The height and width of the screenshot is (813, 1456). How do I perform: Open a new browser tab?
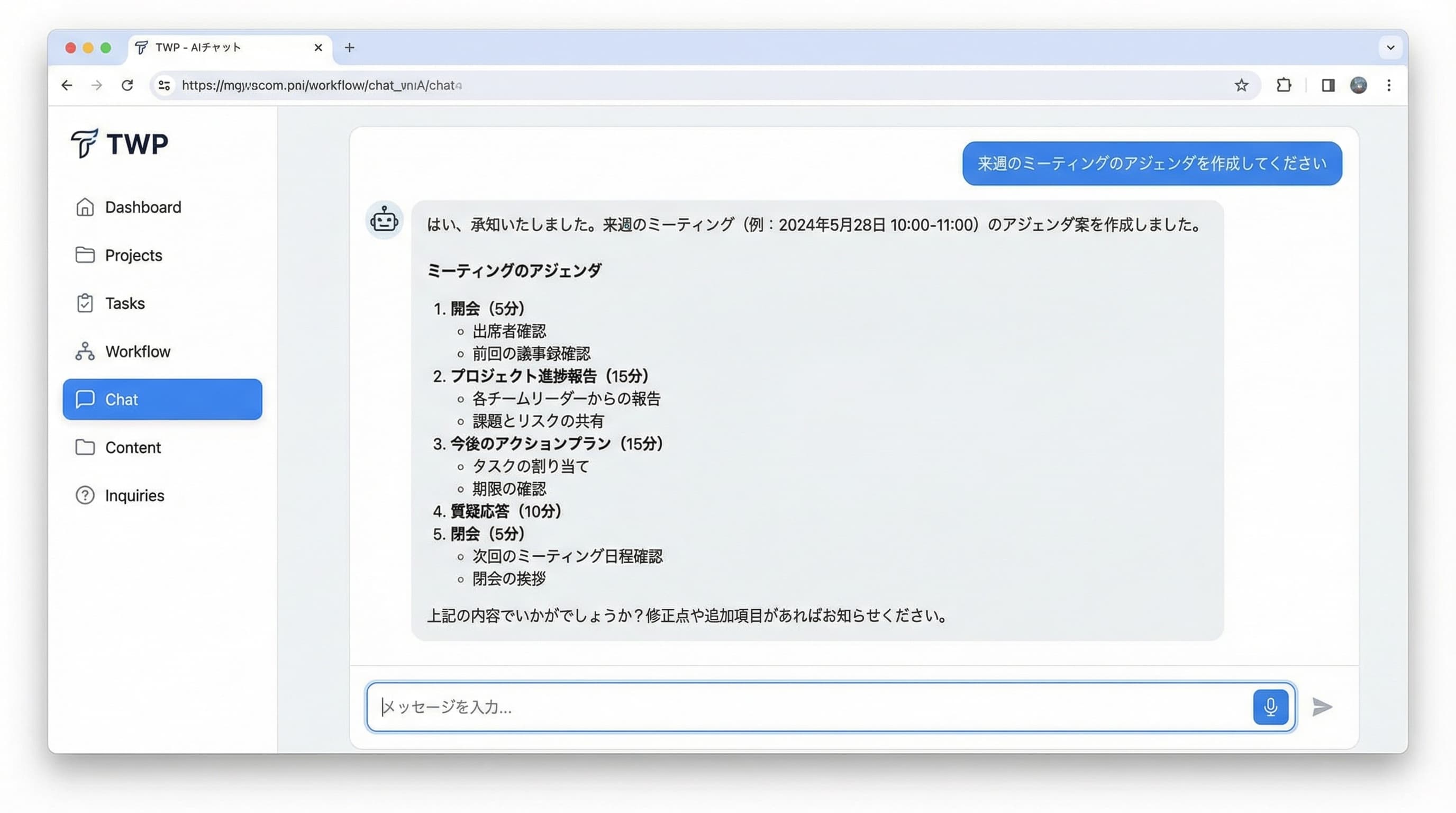click(349, 48)
